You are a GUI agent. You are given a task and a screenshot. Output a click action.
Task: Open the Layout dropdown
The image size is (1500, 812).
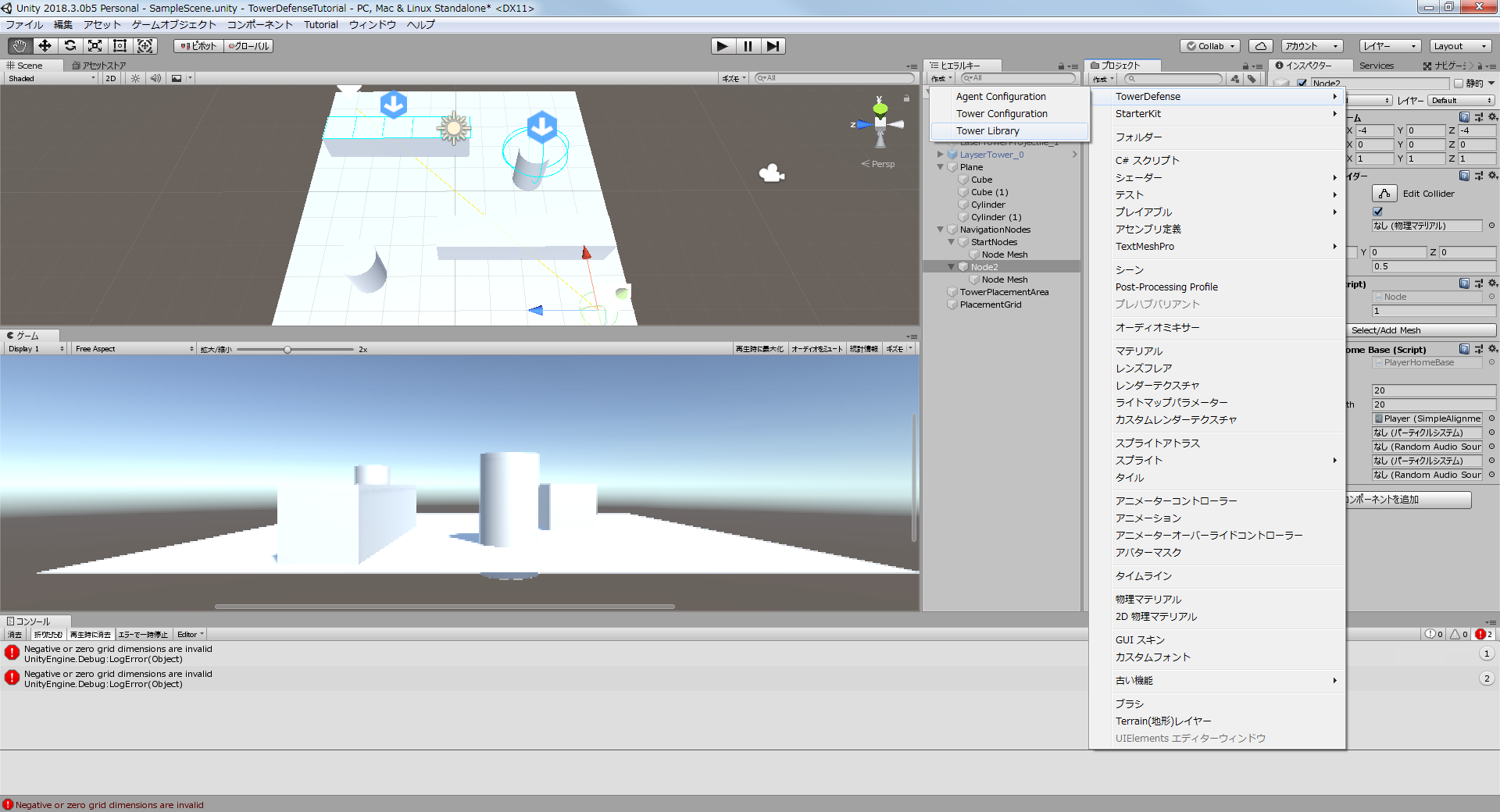(x=1461, y=46)
